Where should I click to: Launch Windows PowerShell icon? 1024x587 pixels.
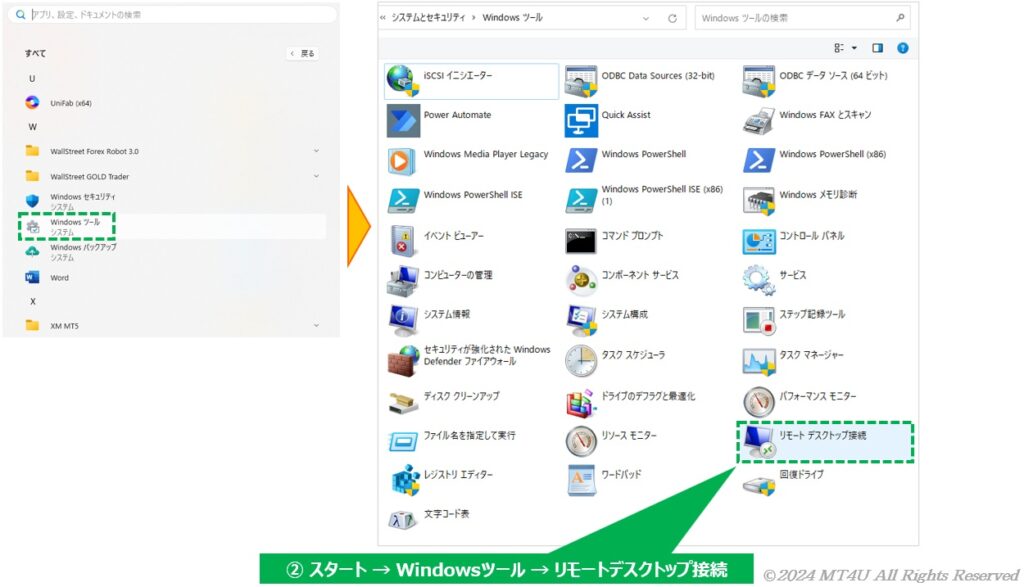581,160
